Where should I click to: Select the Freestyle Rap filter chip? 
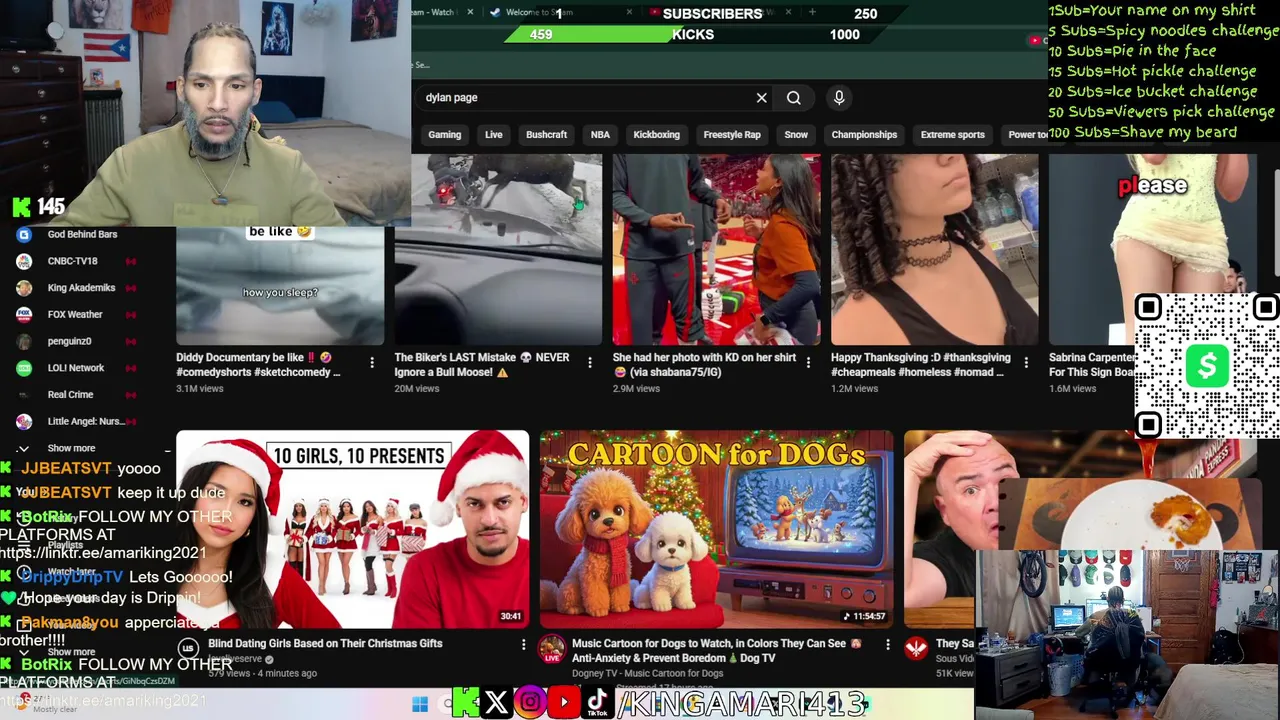click(x=732, y=134)
